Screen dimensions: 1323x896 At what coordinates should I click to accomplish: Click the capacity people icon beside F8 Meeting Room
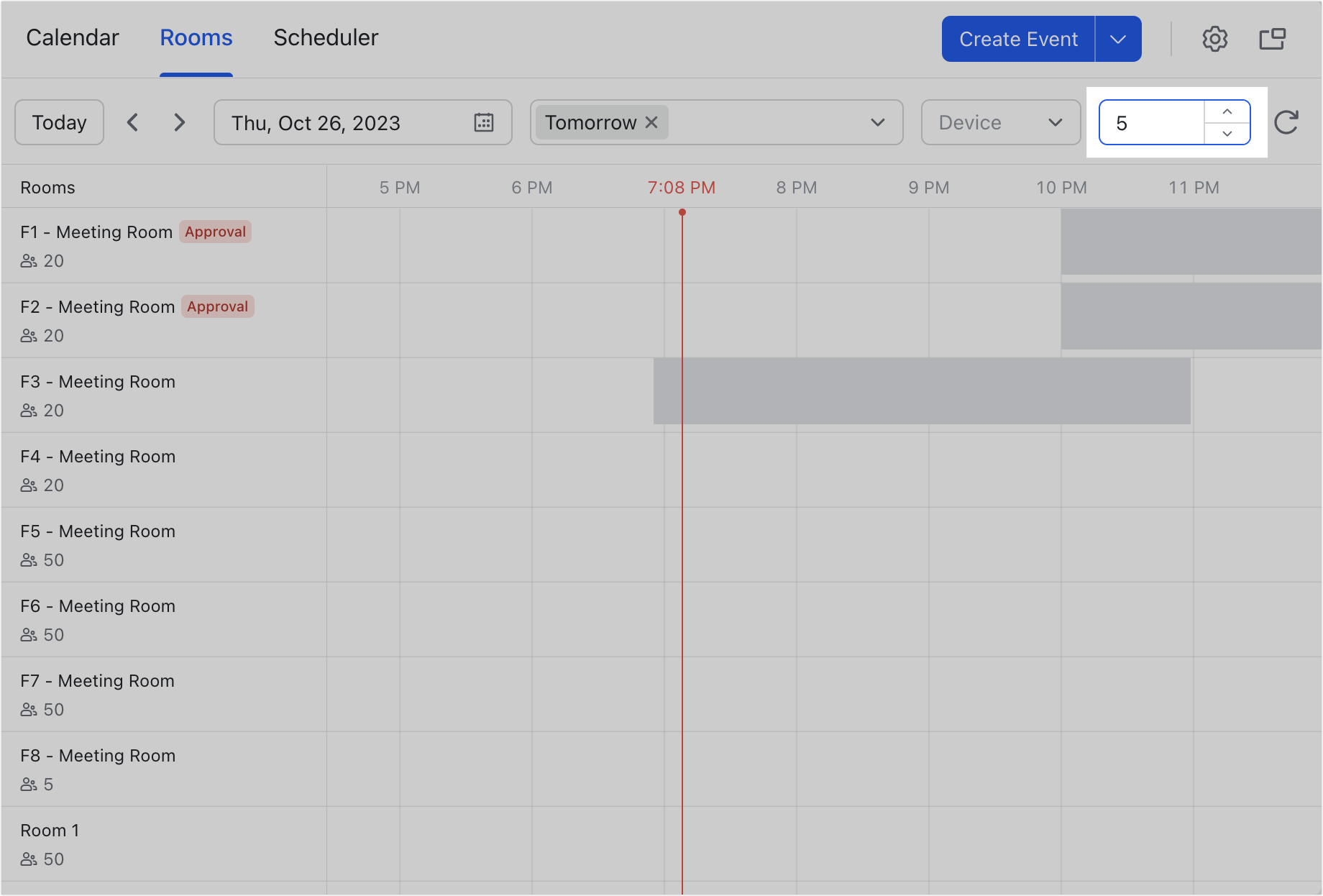click(29, 784)
